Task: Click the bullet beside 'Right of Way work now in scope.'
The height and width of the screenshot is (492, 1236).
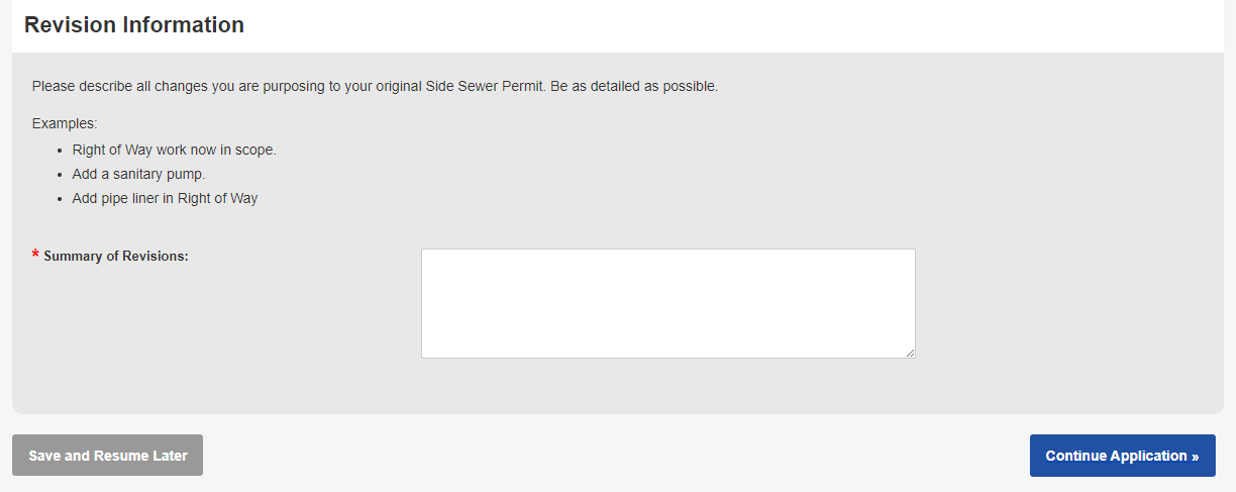Action: tap(61, 151)
